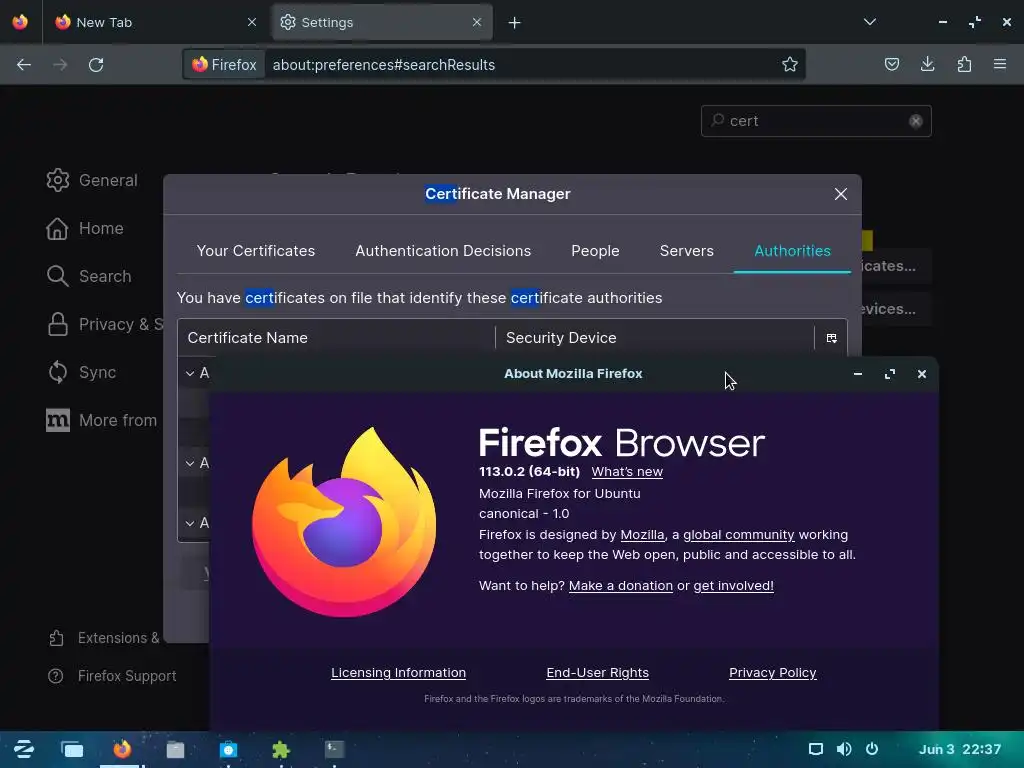The image size is (1024, 768).
Task: Select the Your Certificates tab
Action: [x=255, y=251]
